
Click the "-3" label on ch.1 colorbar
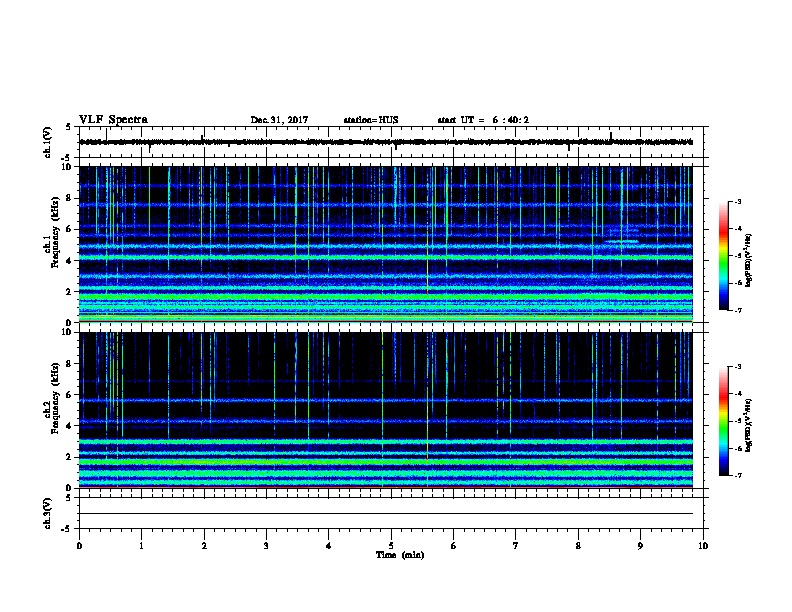click(x=737, y=202)
